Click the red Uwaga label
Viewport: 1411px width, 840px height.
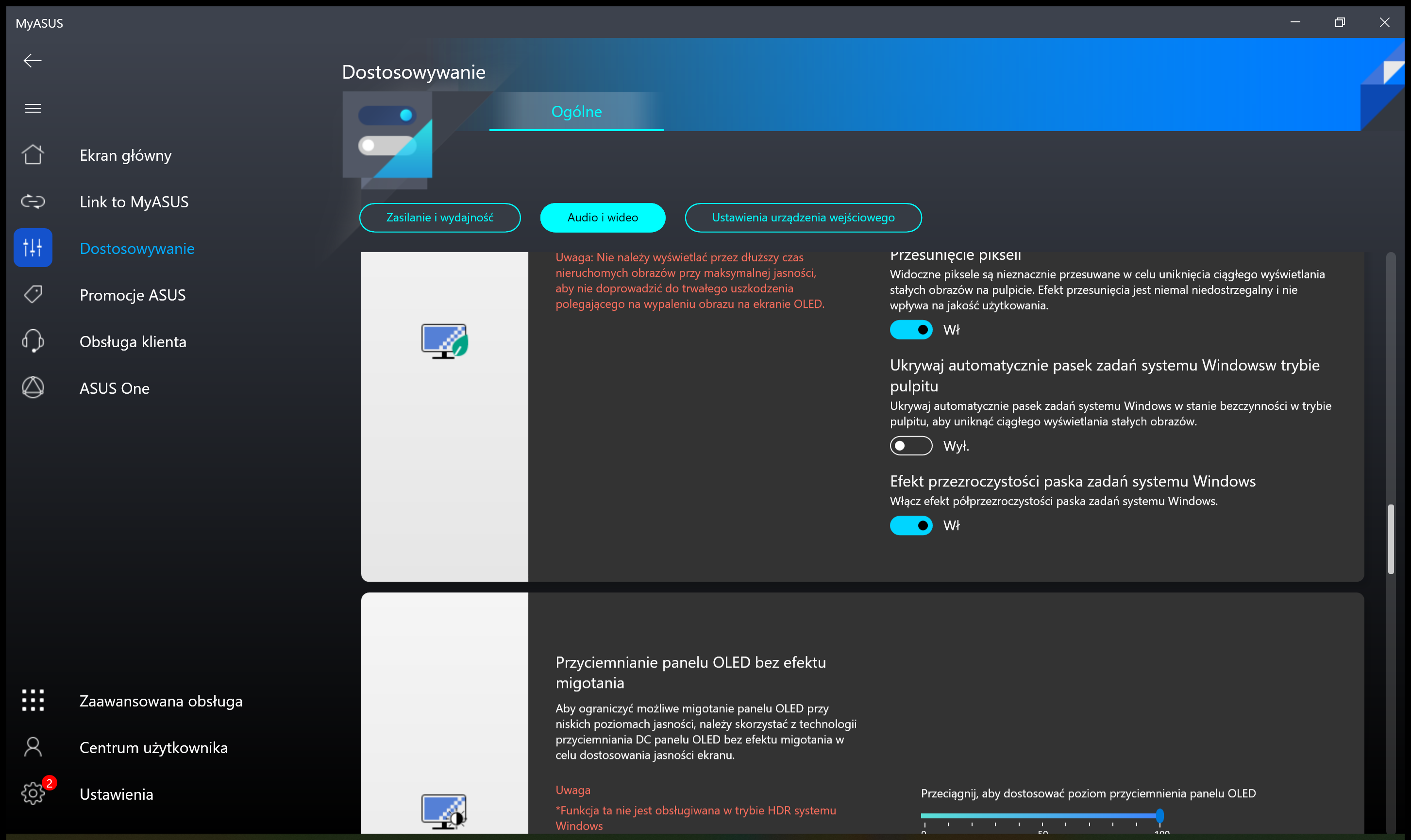click(x=573, y=790)
